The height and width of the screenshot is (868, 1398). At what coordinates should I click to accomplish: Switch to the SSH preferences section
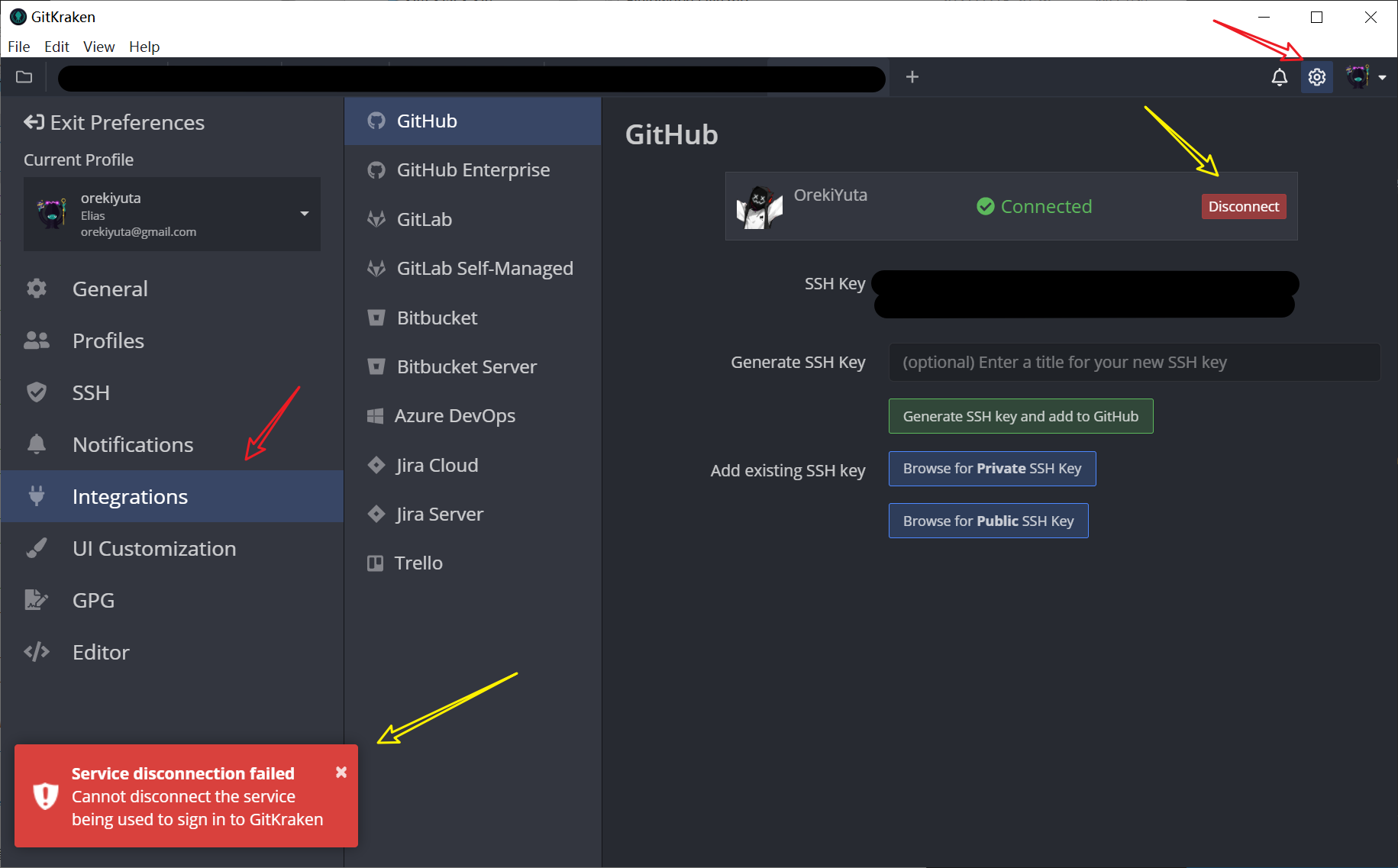[91, 392]
